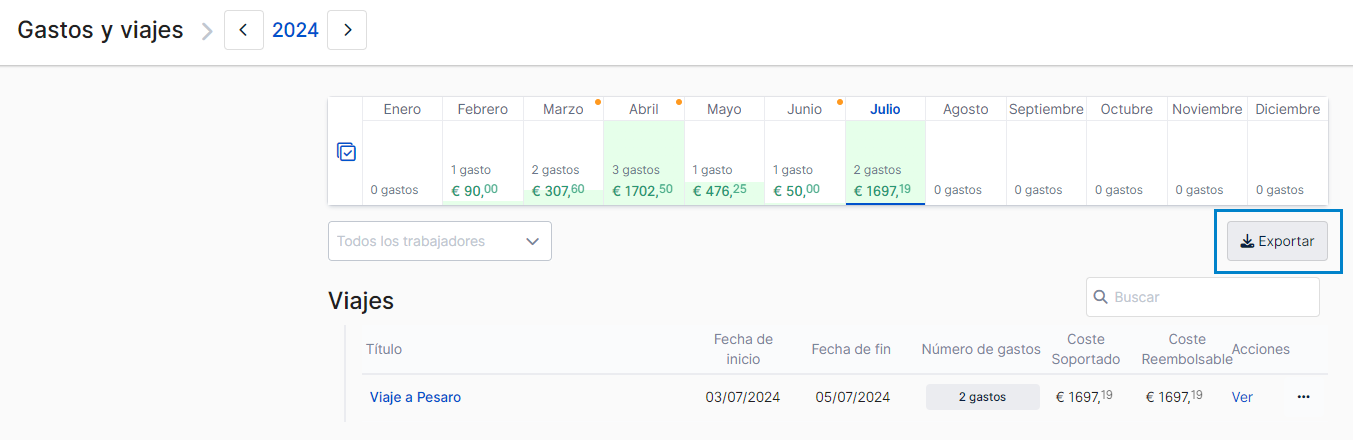The width and height of the screenshot is (1353, 440).
Task: Click the Ver action link
Action: (1242, 397)
